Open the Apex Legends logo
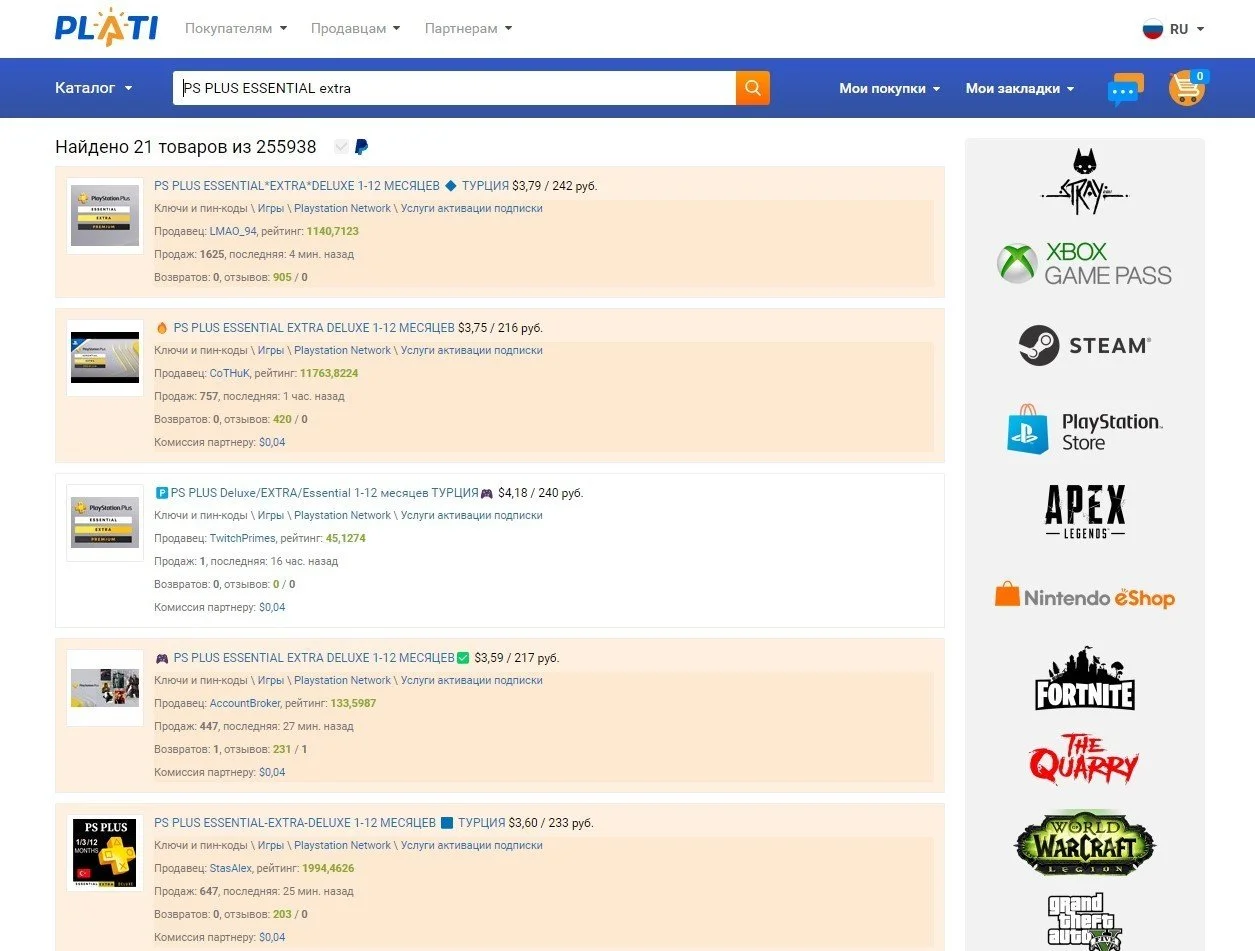1255x951 pixels. 1084,512
